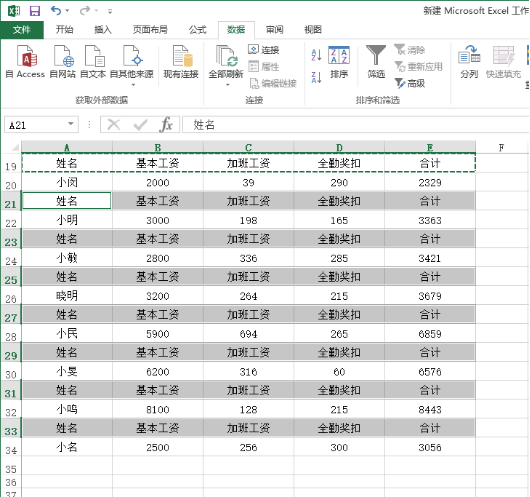Click the 连接 connections button
Image resolution: width=530 pixels, height=497 pixels.
pos(264,50)
